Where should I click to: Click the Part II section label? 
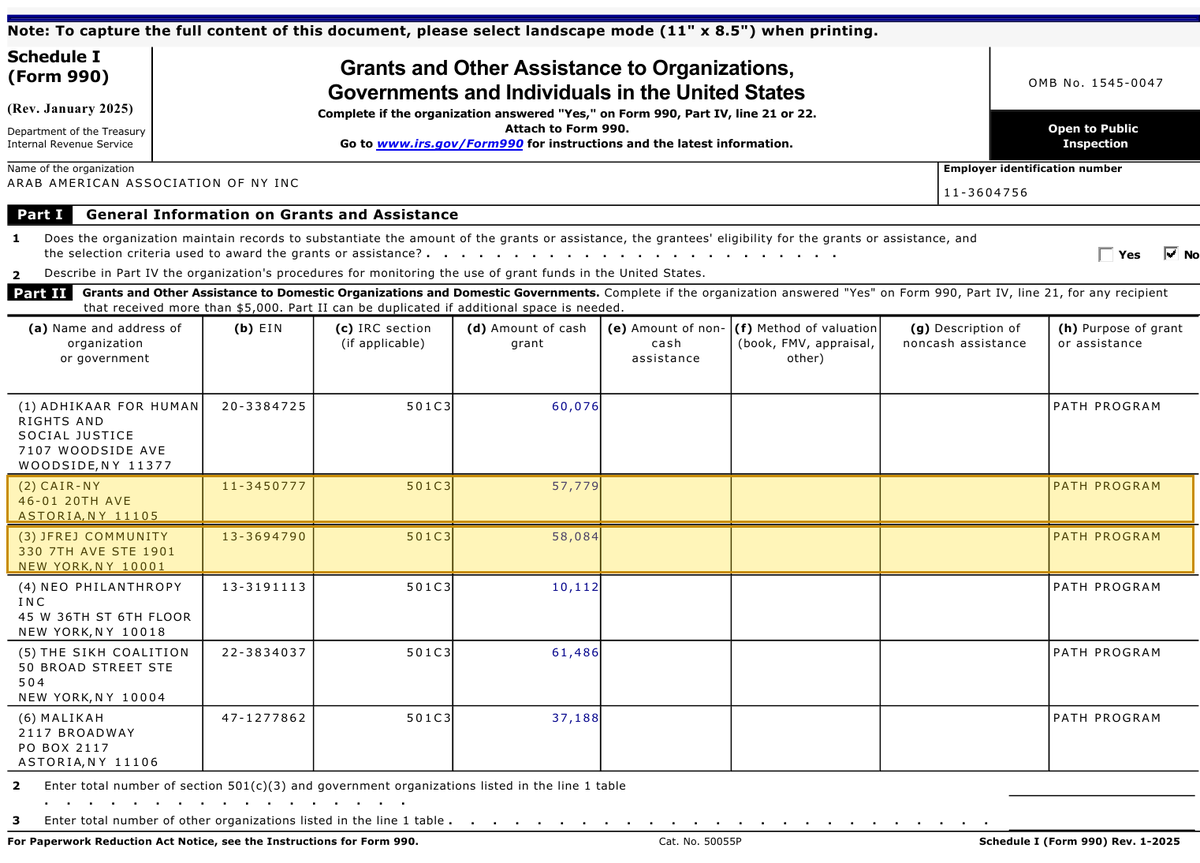[x=41, y=293]
